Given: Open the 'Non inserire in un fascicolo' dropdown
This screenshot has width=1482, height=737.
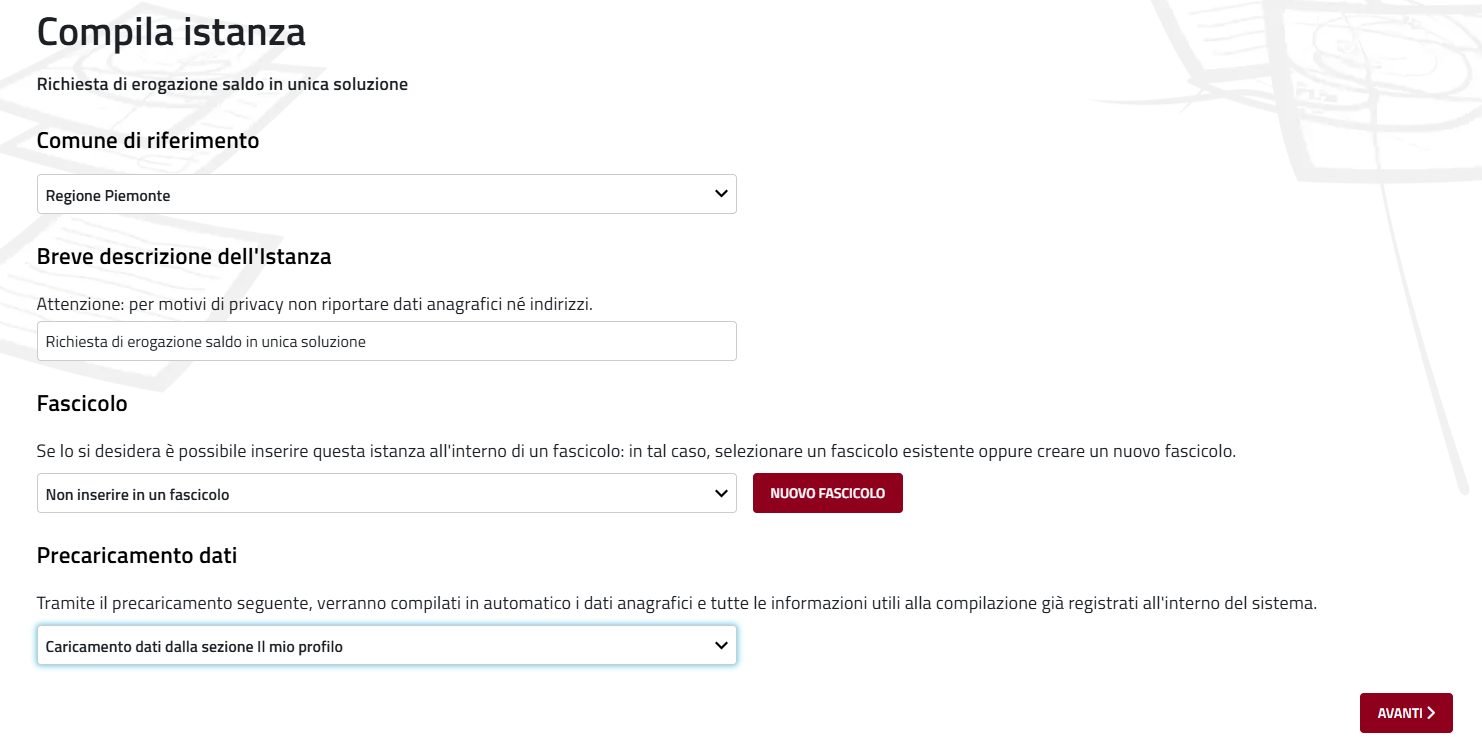Looking at the screenshot, I should [x=386, y=494].
